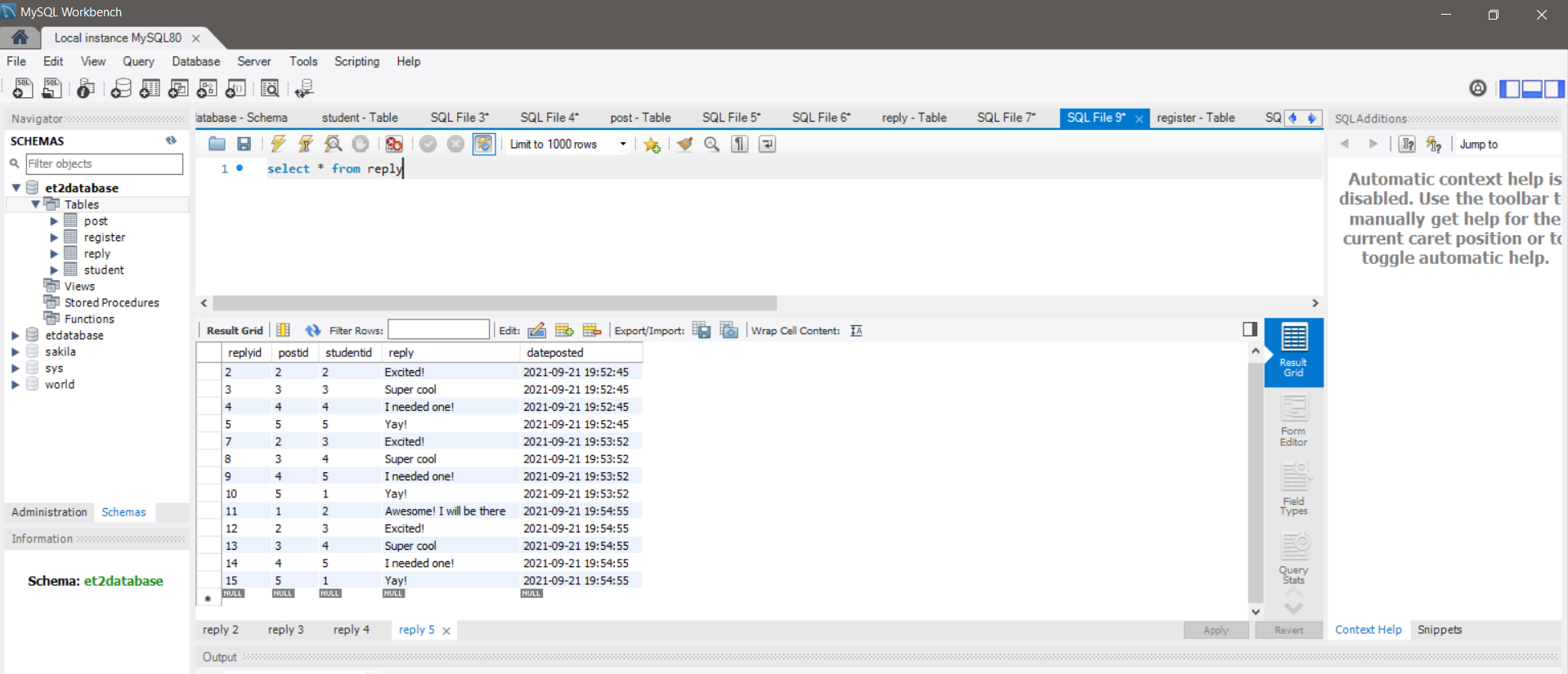This screenshot has height=674, width=1568.
Task: Expand the sakila schema
Action: pyautogui.click(x=15, y=351)
